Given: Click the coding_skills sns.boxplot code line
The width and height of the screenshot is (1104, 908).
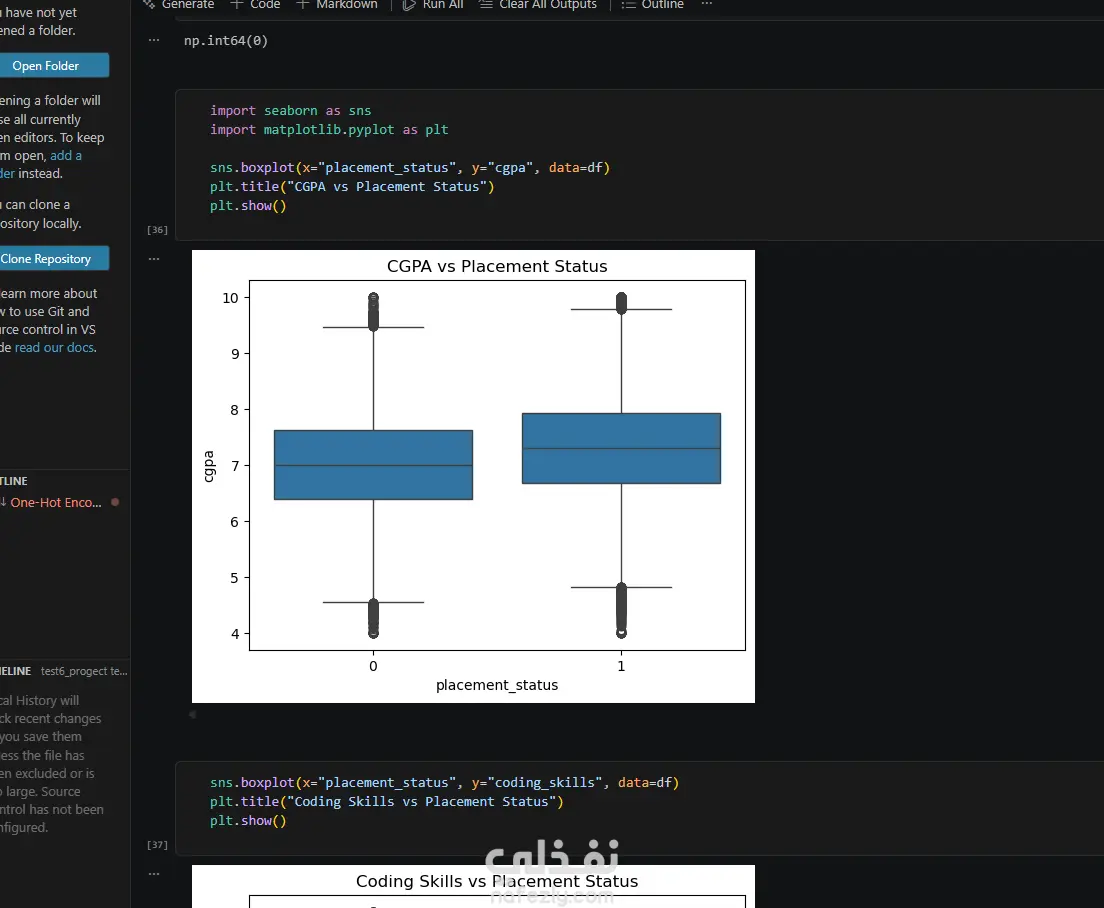Looking at the screenshot, I should (444, 783).
